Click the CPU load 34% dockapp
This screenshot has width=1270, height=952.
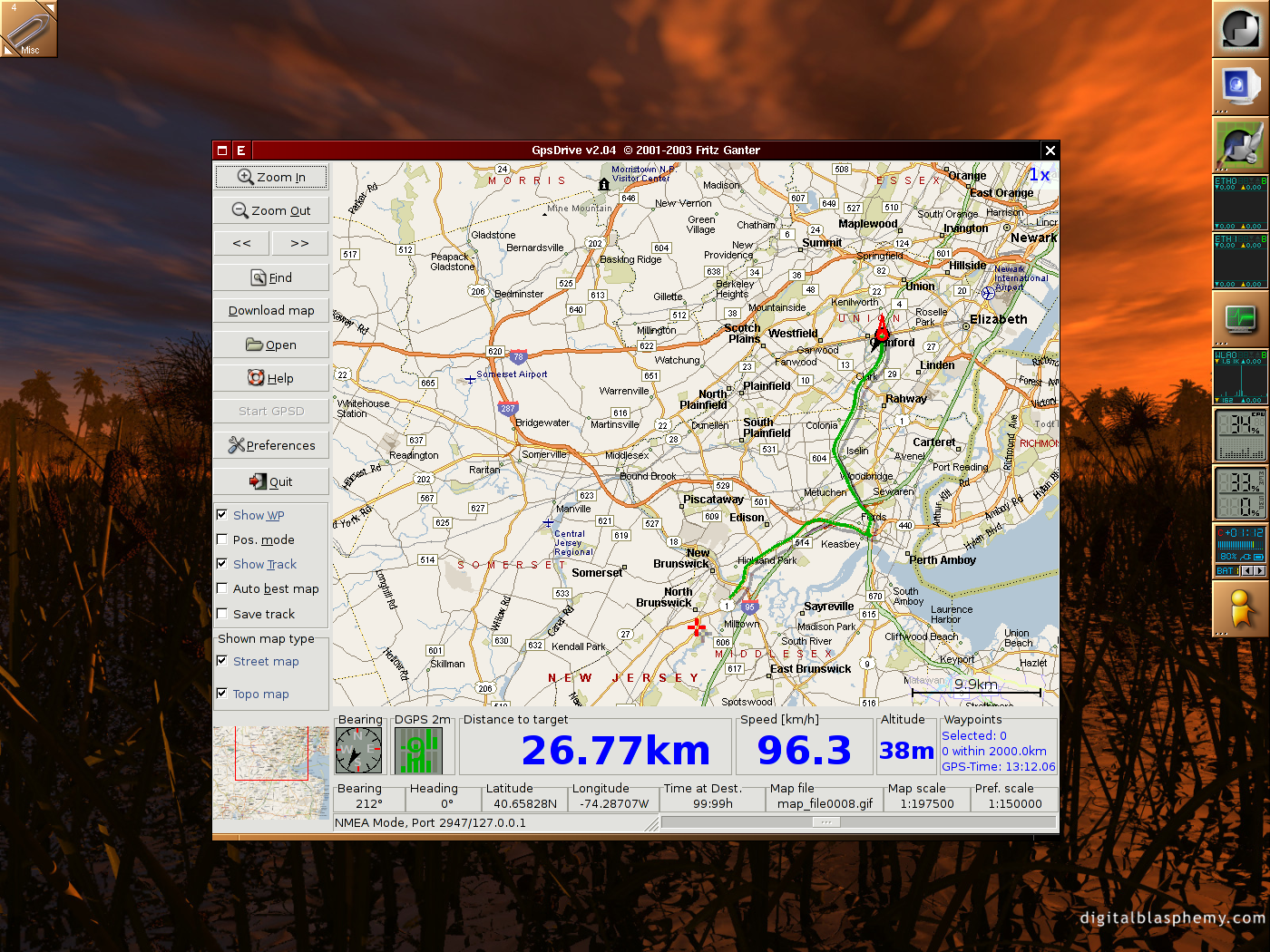pos(1240,434)
